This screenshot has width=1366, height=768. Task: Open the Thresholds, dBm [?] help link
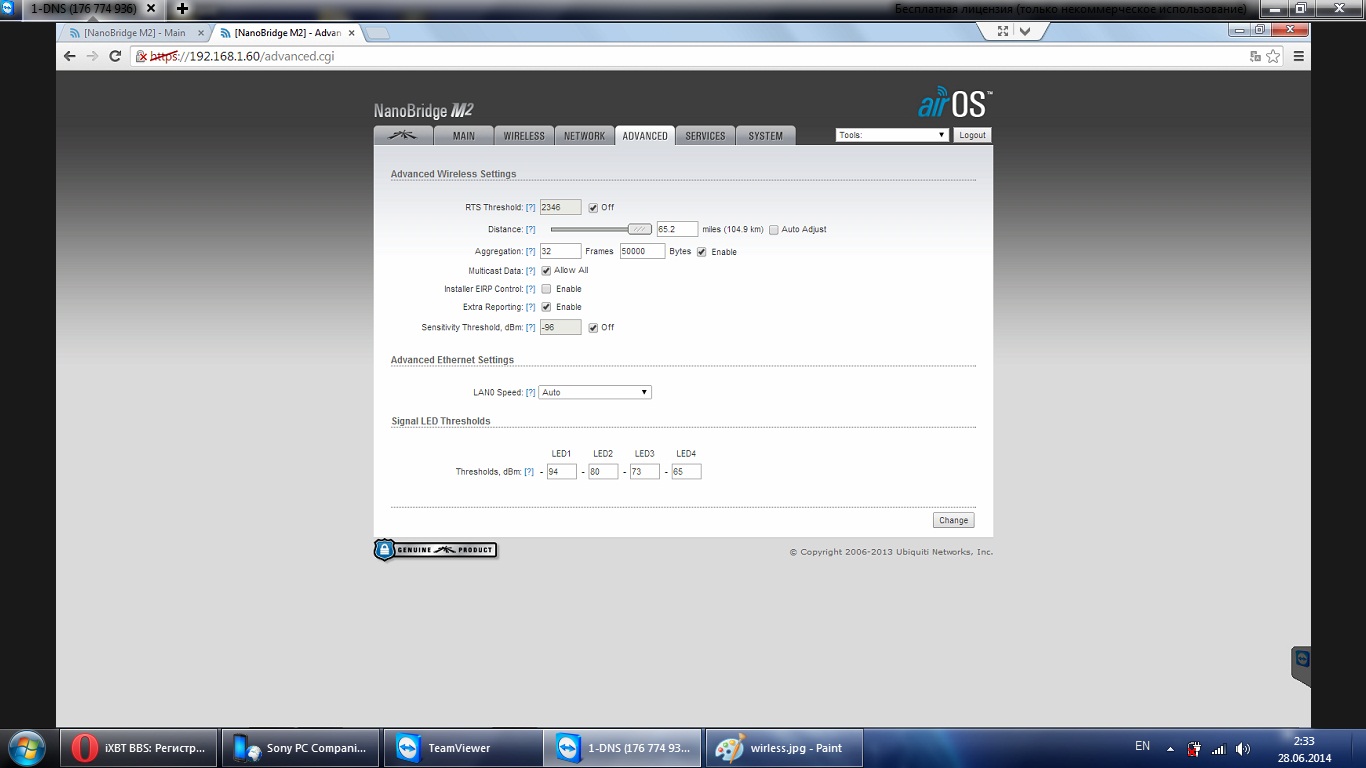point(529,472)
